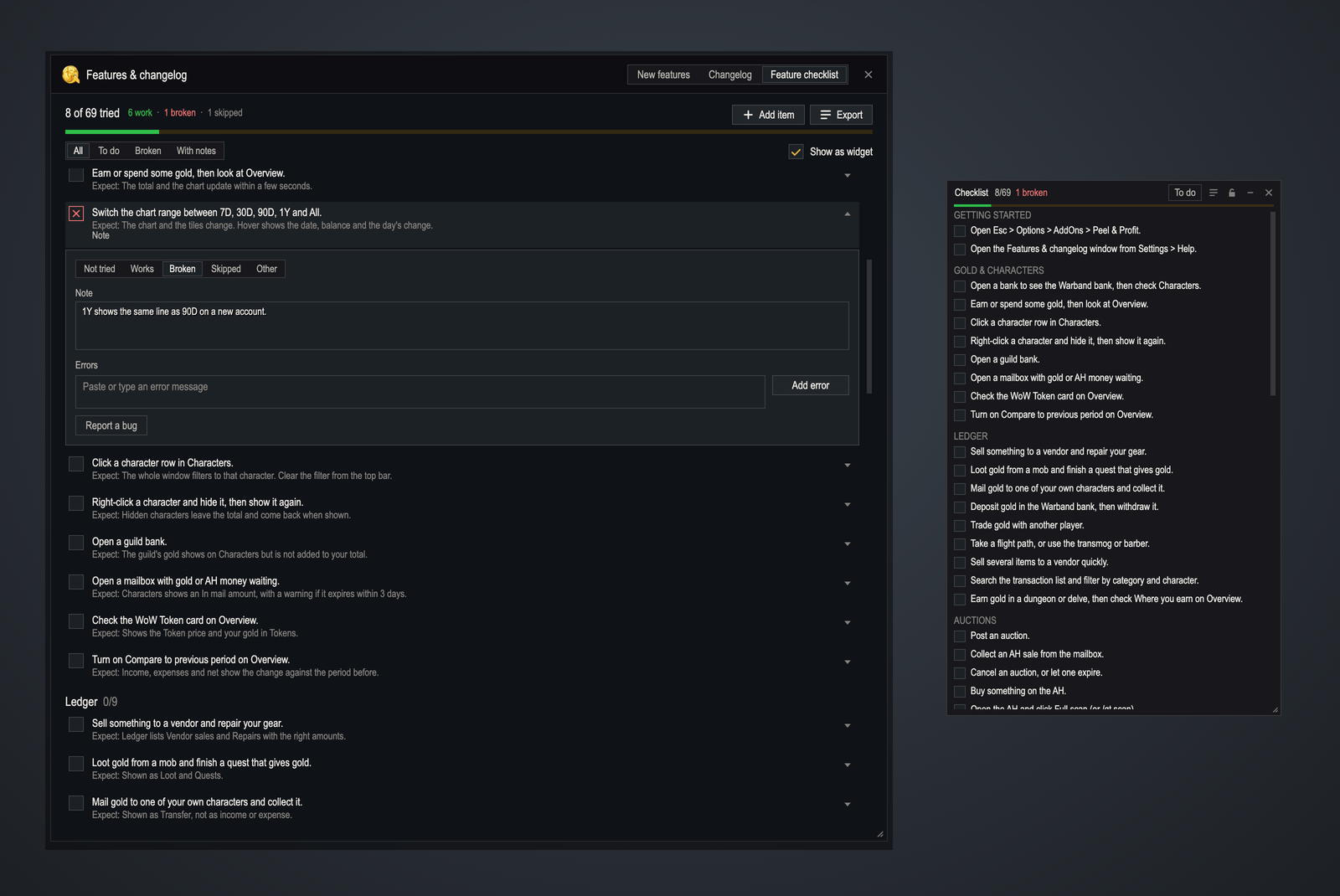This screenshot has height=896, width=1340.
Task: Click the list icon on Export
Action: tap(825, 115)
